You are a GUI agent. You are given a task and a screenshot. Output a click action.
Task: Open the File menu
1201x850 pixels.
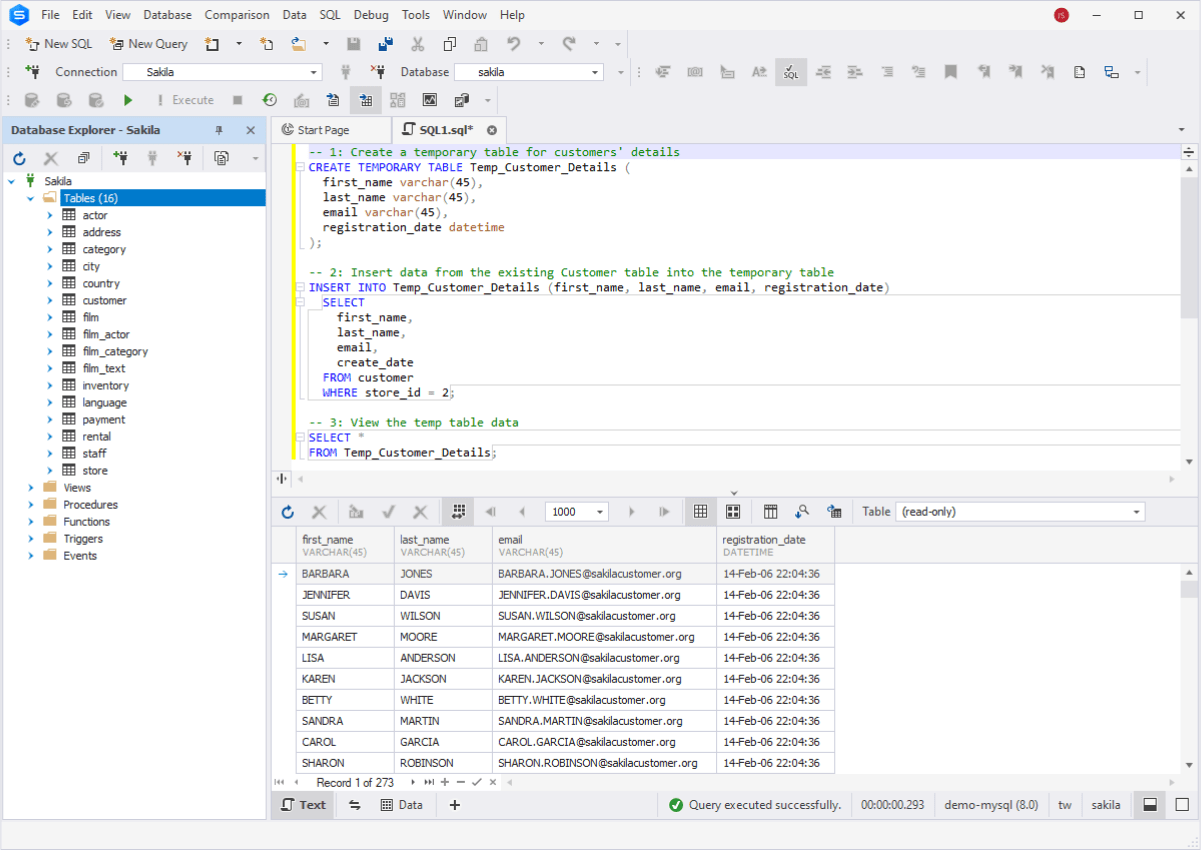click(50, 15)
